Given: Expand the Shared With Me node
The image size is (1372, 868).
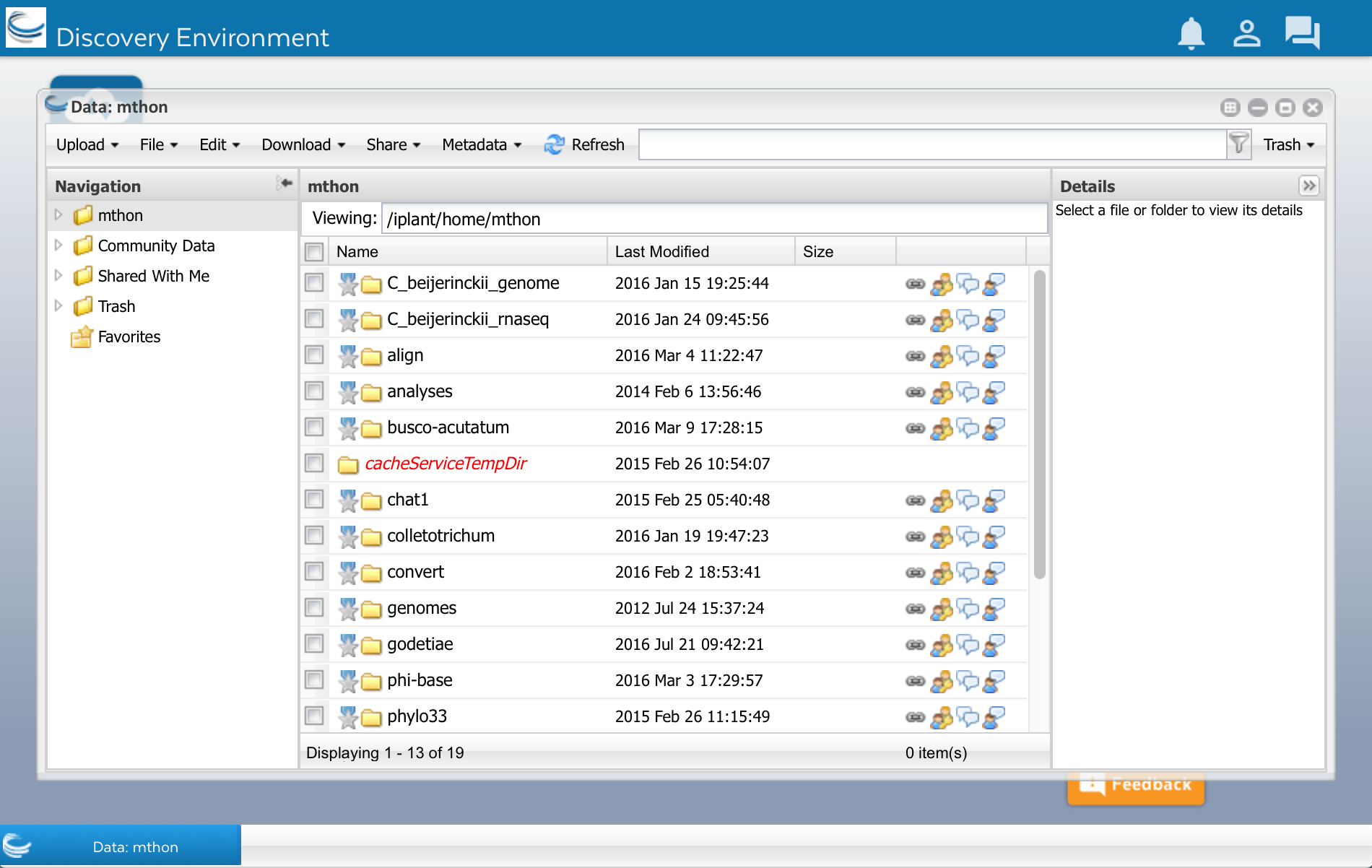Looking at the screenshot, I should click(58, 276).
